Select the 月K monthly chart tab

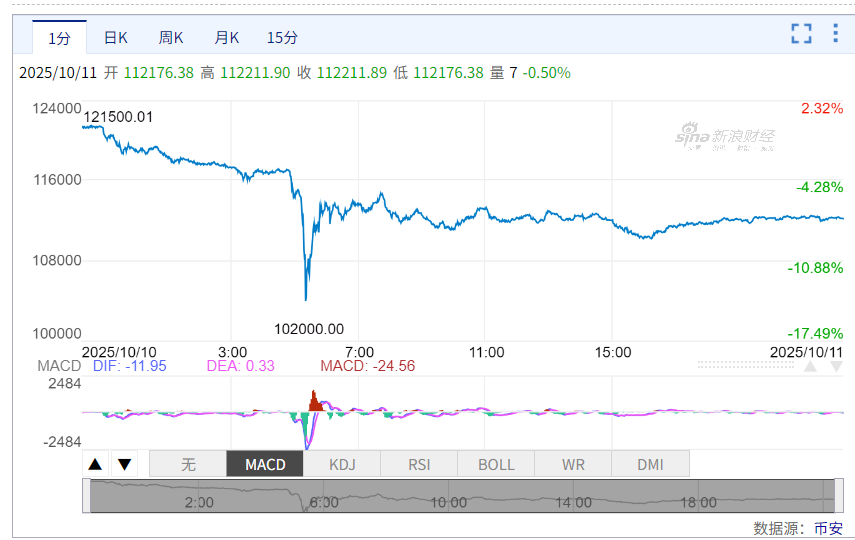[x=227, y=38]
